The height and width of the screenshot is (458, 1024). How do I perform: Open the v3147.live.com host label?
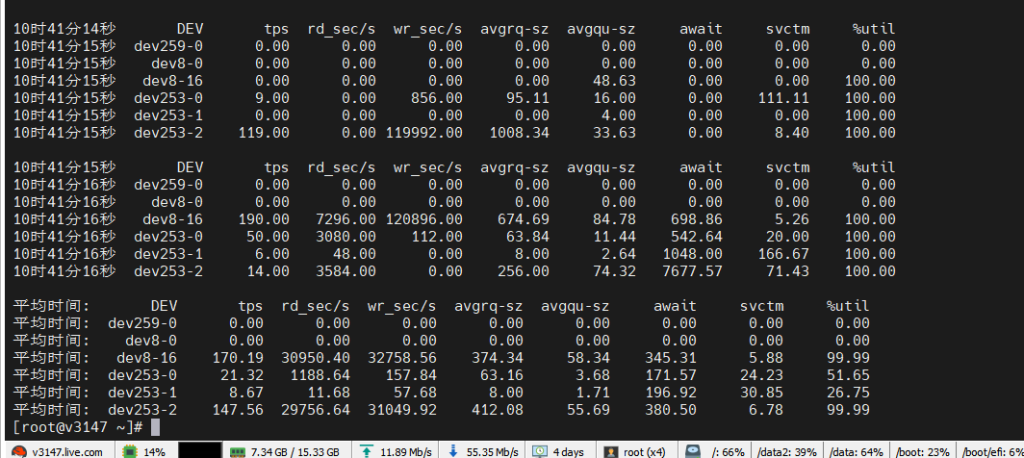(x=67, y=452)
